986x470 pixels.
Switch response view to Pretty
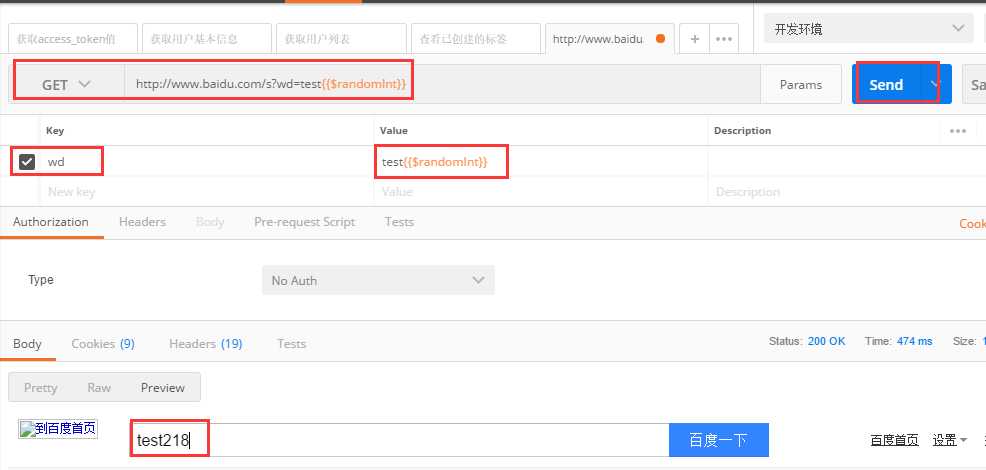point(40,388)
